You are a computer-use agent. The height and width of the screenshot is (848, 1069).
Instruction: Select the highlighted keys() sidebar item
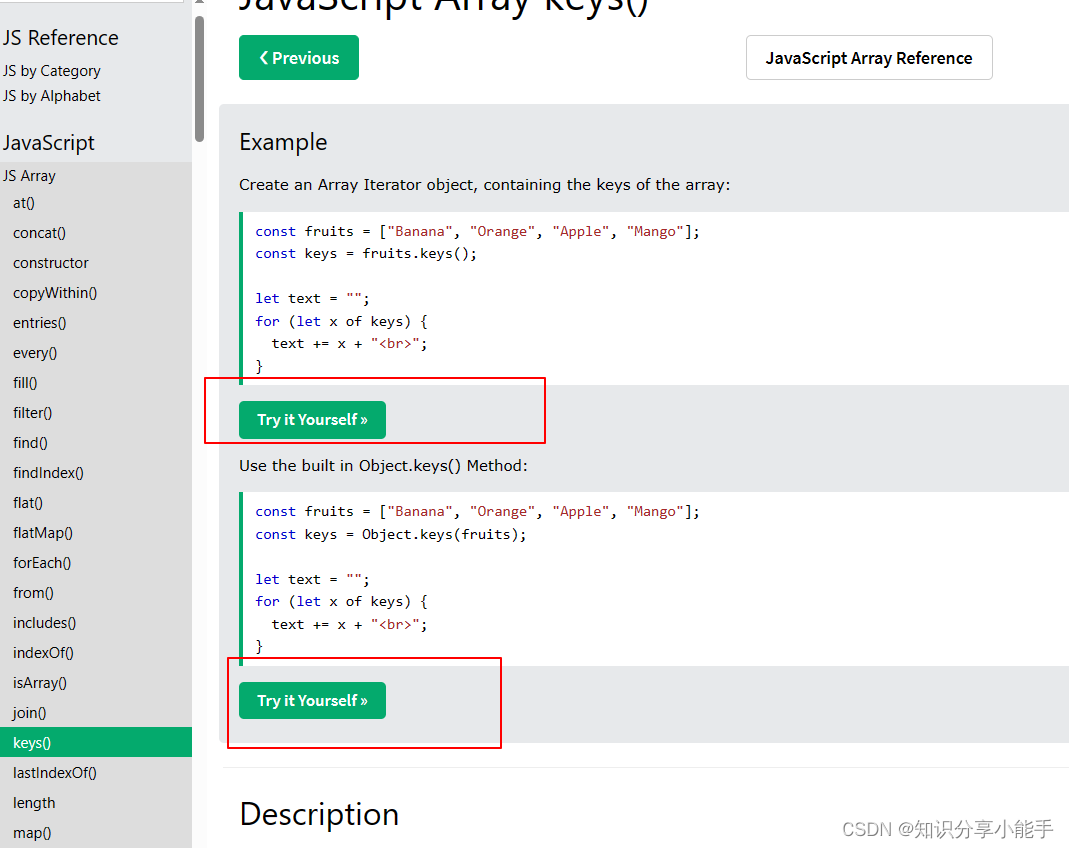click(x=95, y=742)
